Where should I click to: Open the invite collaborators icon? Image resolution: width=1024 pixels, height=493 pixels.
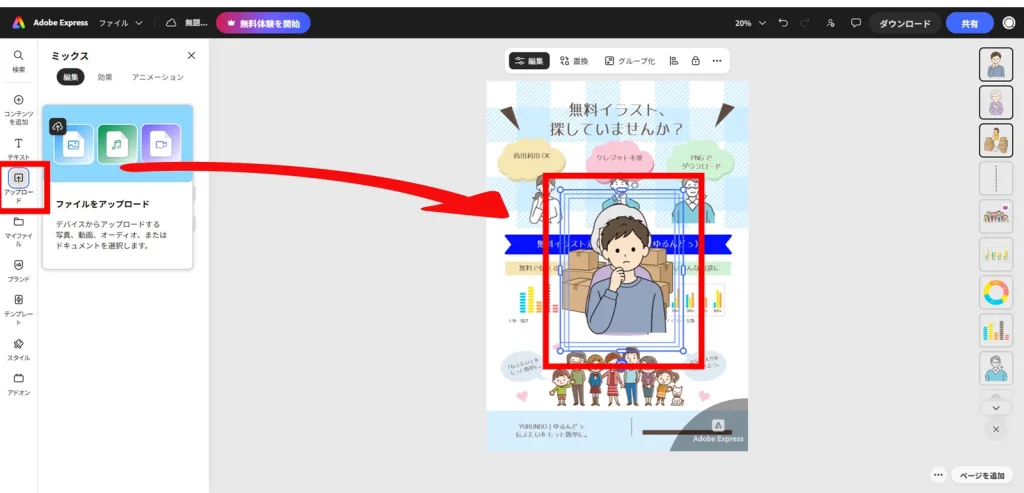click(830, 23)
